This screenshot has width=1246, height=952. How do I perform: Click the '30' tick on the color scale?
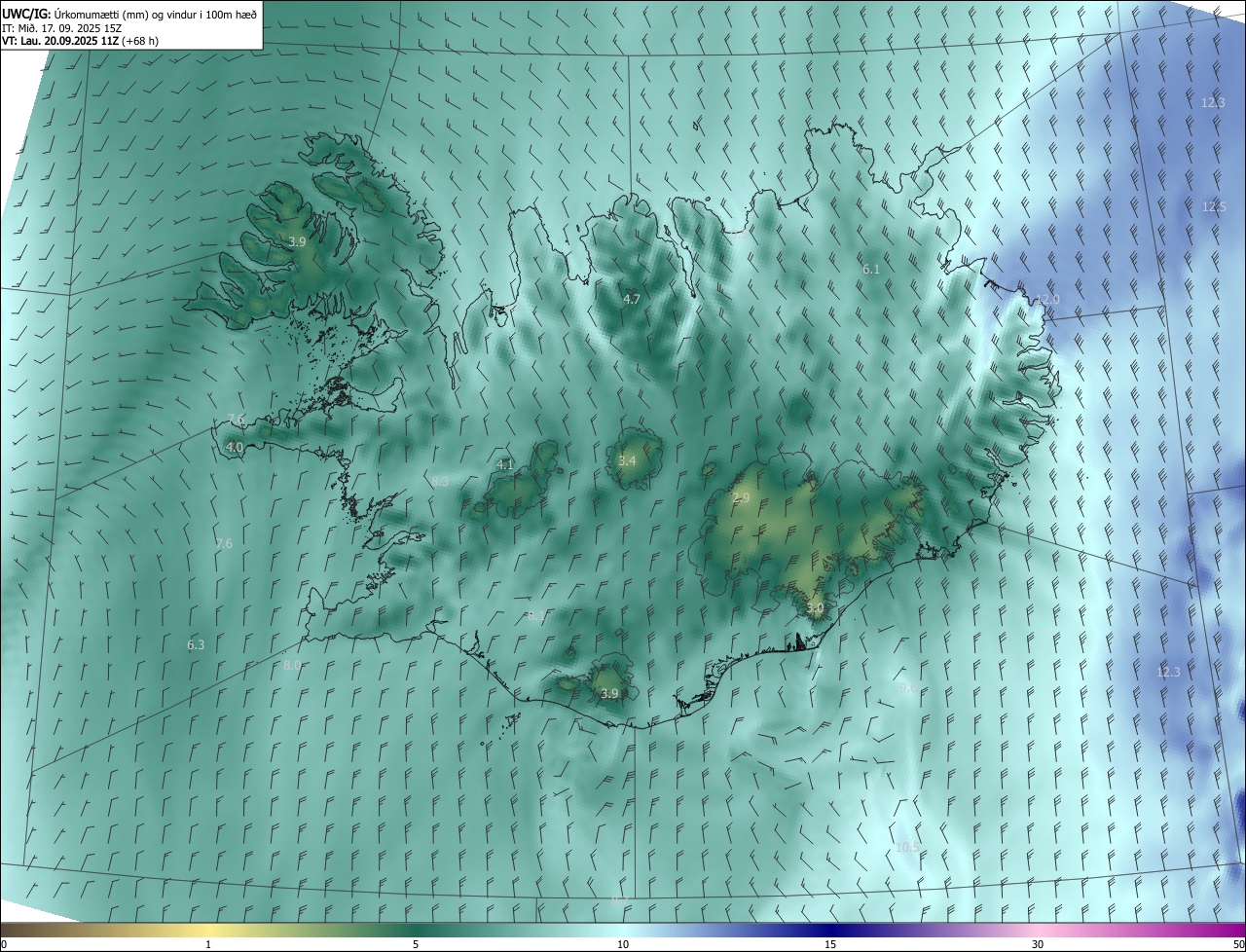1038,944
